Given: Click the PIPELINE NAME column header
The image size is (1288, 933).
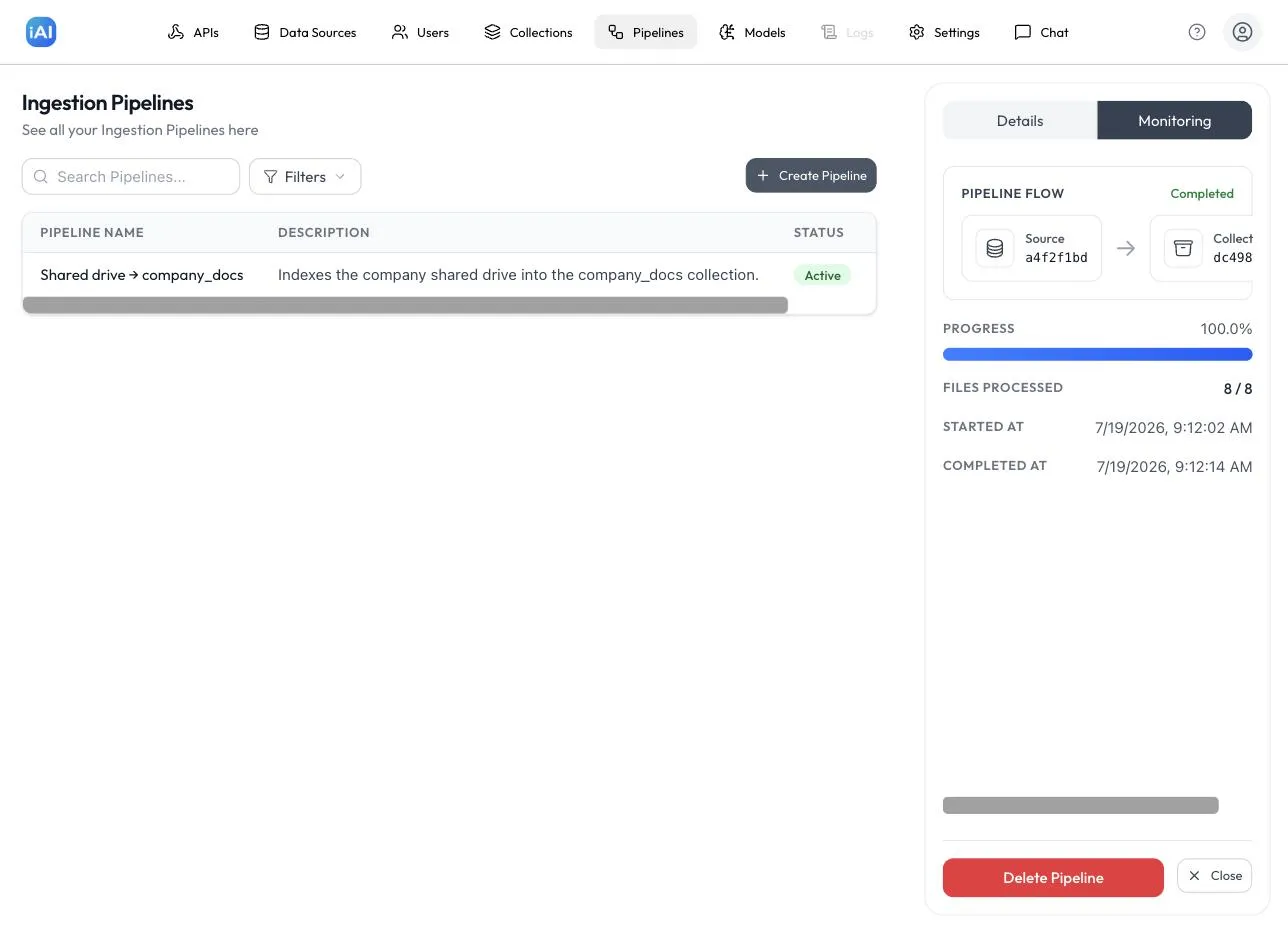Looking at the screenshot, I should 92,232.
